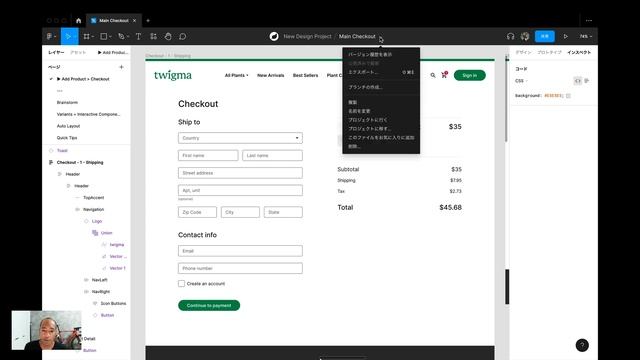Choose the first menu item (version history)

click(x=381, y=54)
